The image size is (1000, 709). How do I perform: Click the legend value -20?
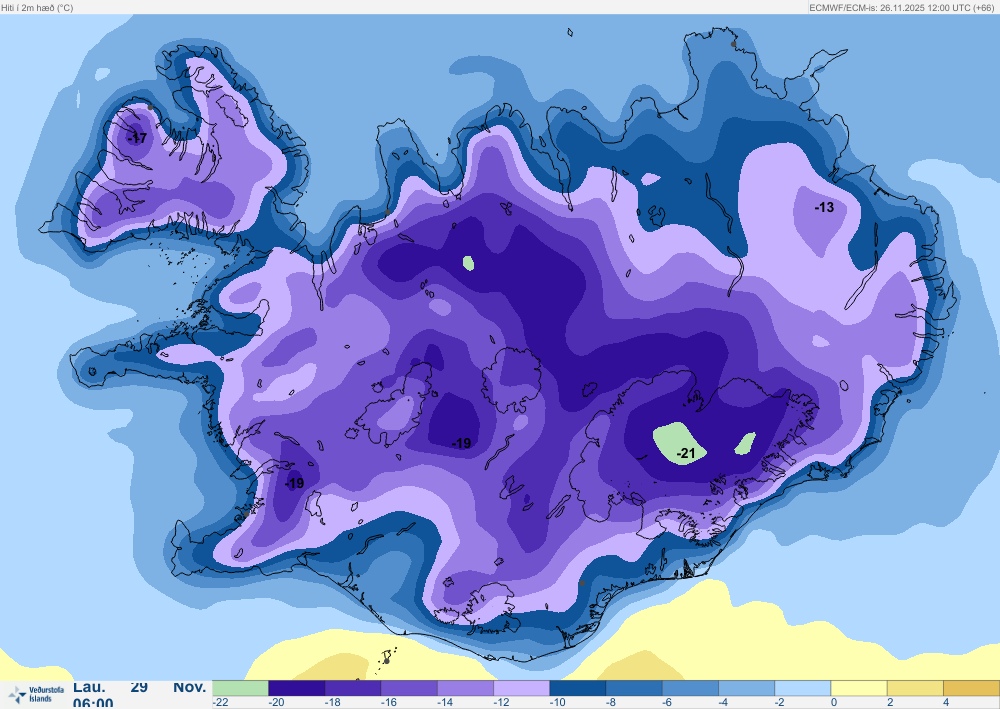point(276,703)
